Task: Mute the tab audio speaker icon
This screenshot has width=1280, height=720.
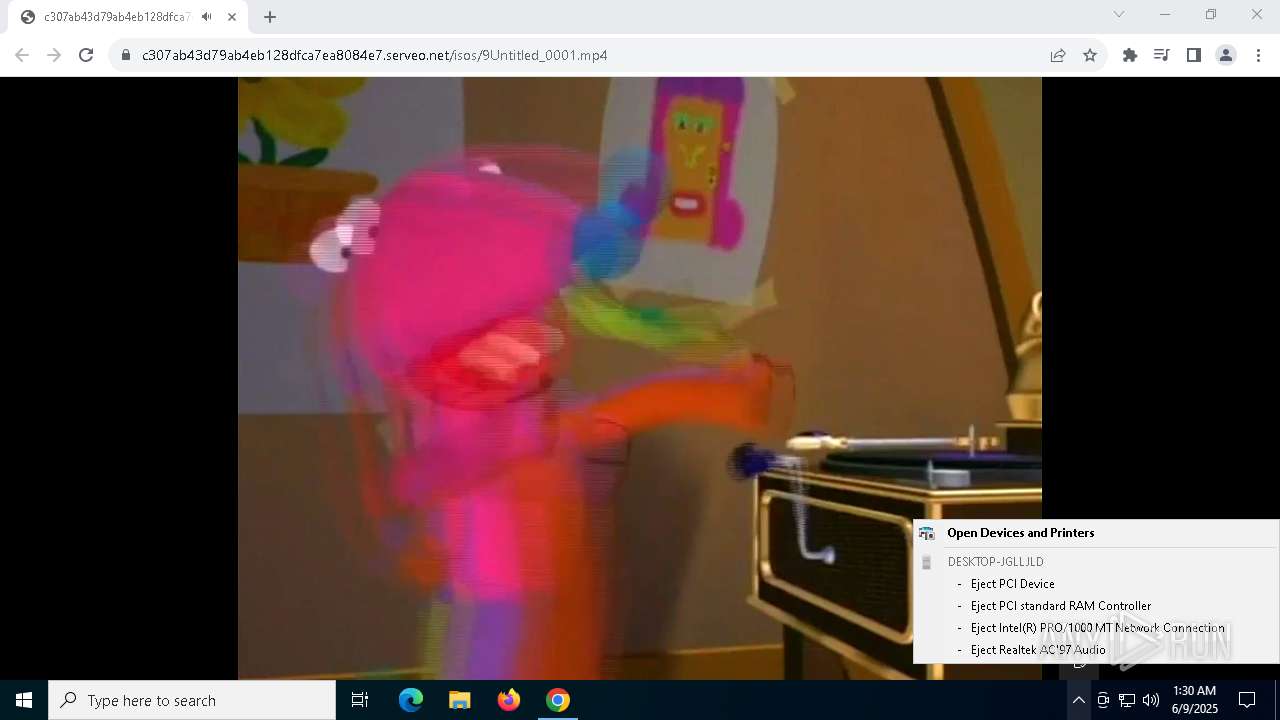Action: pos(206,17)
